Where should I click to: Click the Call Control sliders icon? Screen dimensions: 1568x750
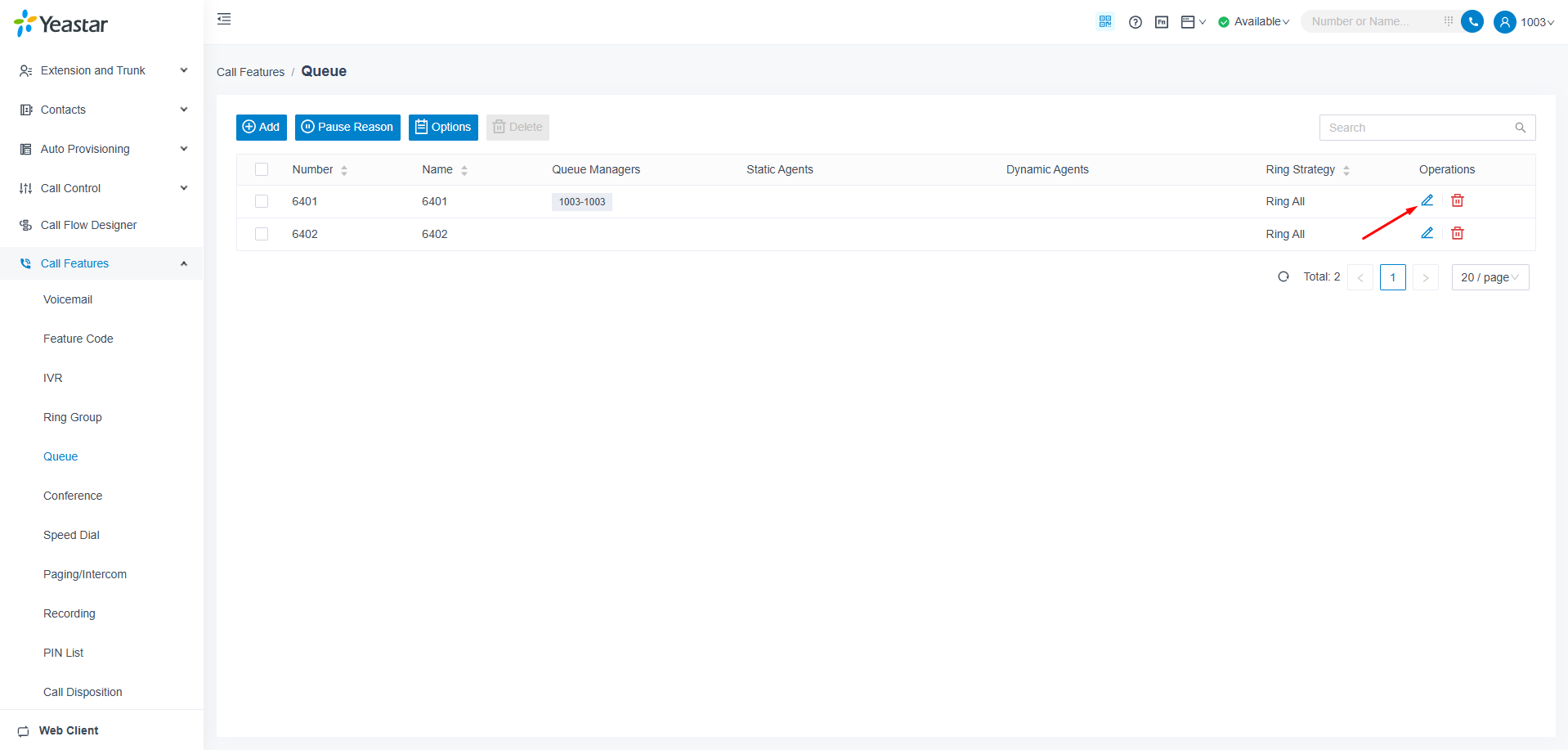tap(25, 188)
